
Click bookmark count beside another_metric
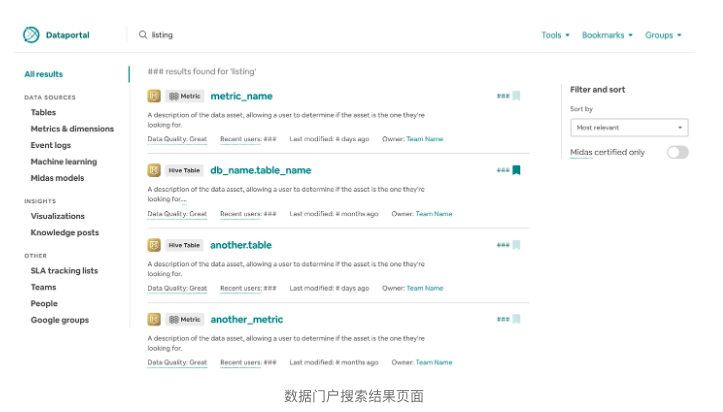point(503,319)
